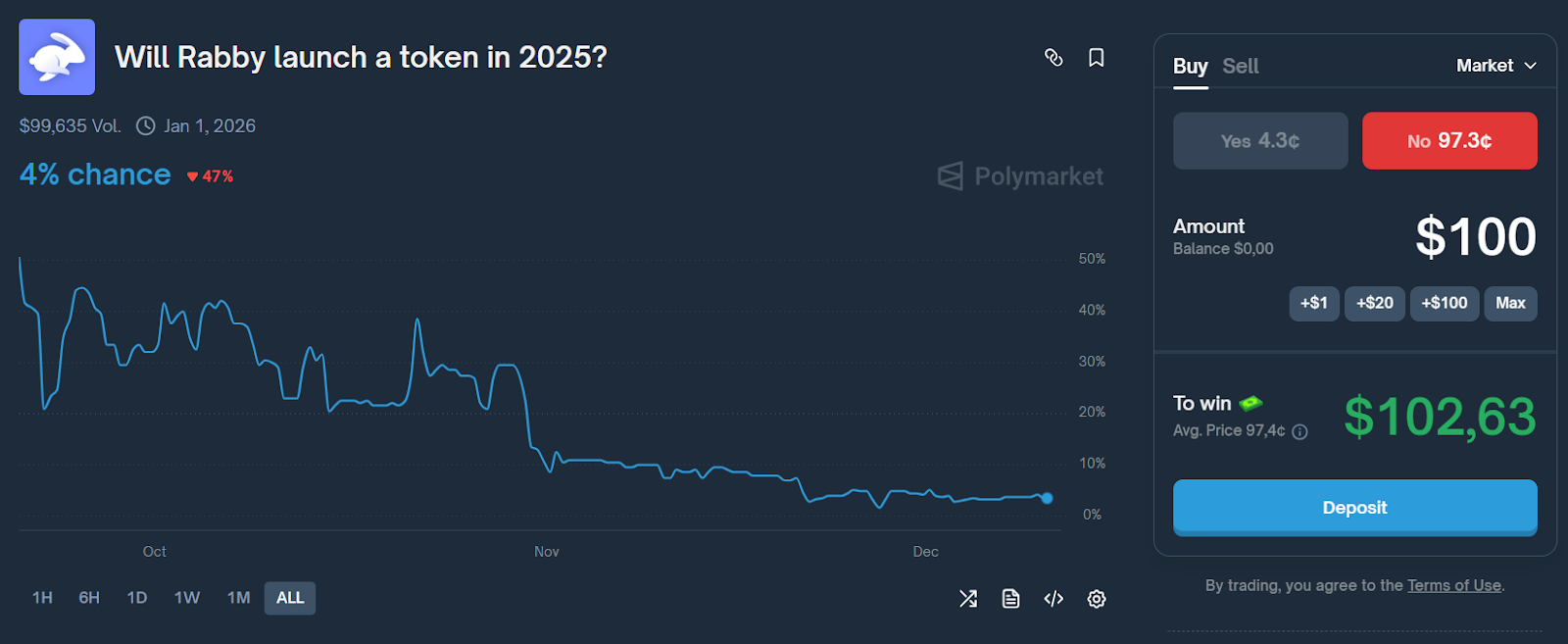Image resolution: width=1568 pixels, height=644 pixels.
Task: Select the Yes 4.3¢ outcome
Action: pos(1260,141)
